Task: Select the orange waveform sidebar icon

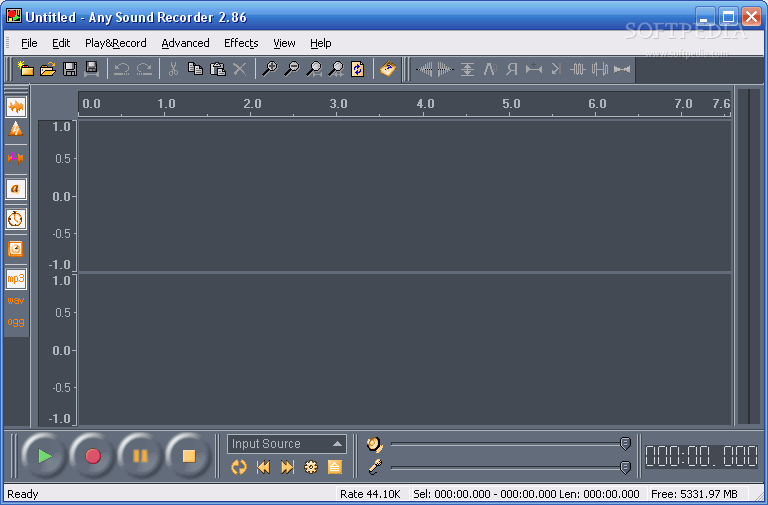Action: pos(16,107)
